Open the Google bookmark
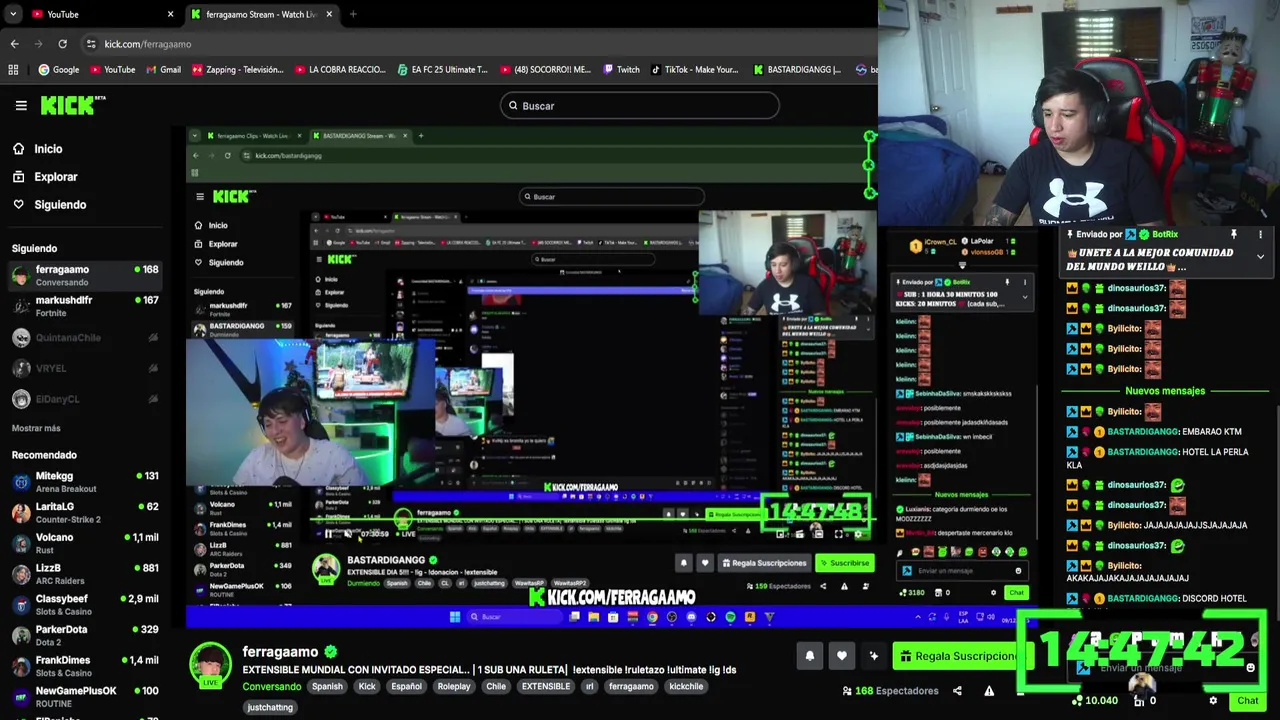Image resolution: width=1280 pixels, height=720 pixels. (x=58, y=70)
